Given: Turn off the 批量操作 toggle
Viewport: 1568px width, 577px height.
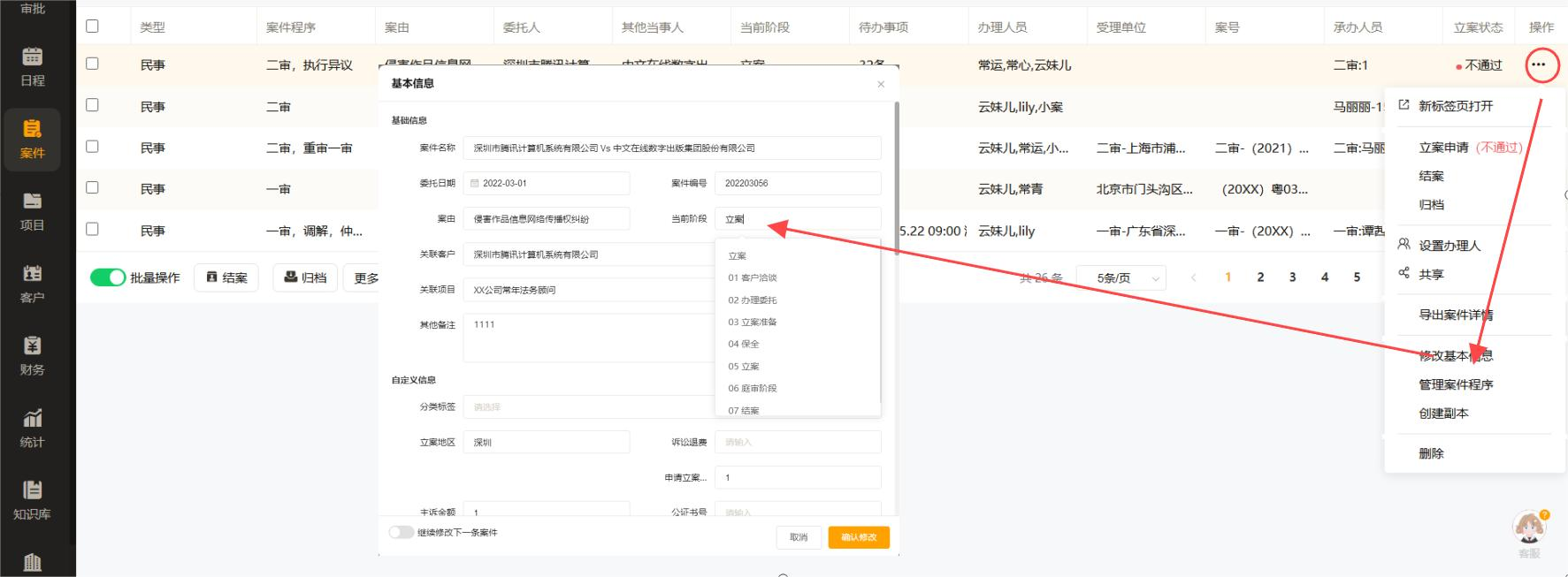Looking at the screenshot, I should (x=108, y=277).
